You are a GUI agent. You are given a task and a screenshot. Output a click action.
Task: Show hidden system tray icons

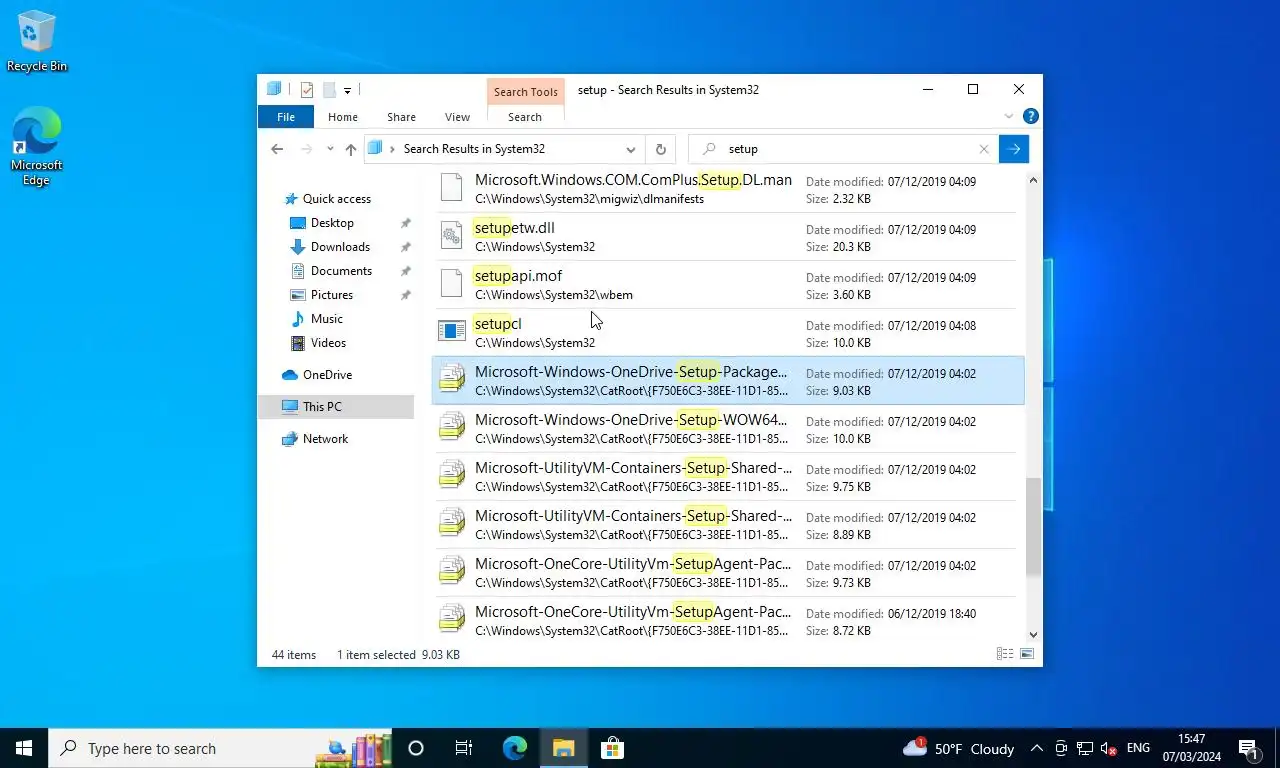[1036, 748]
